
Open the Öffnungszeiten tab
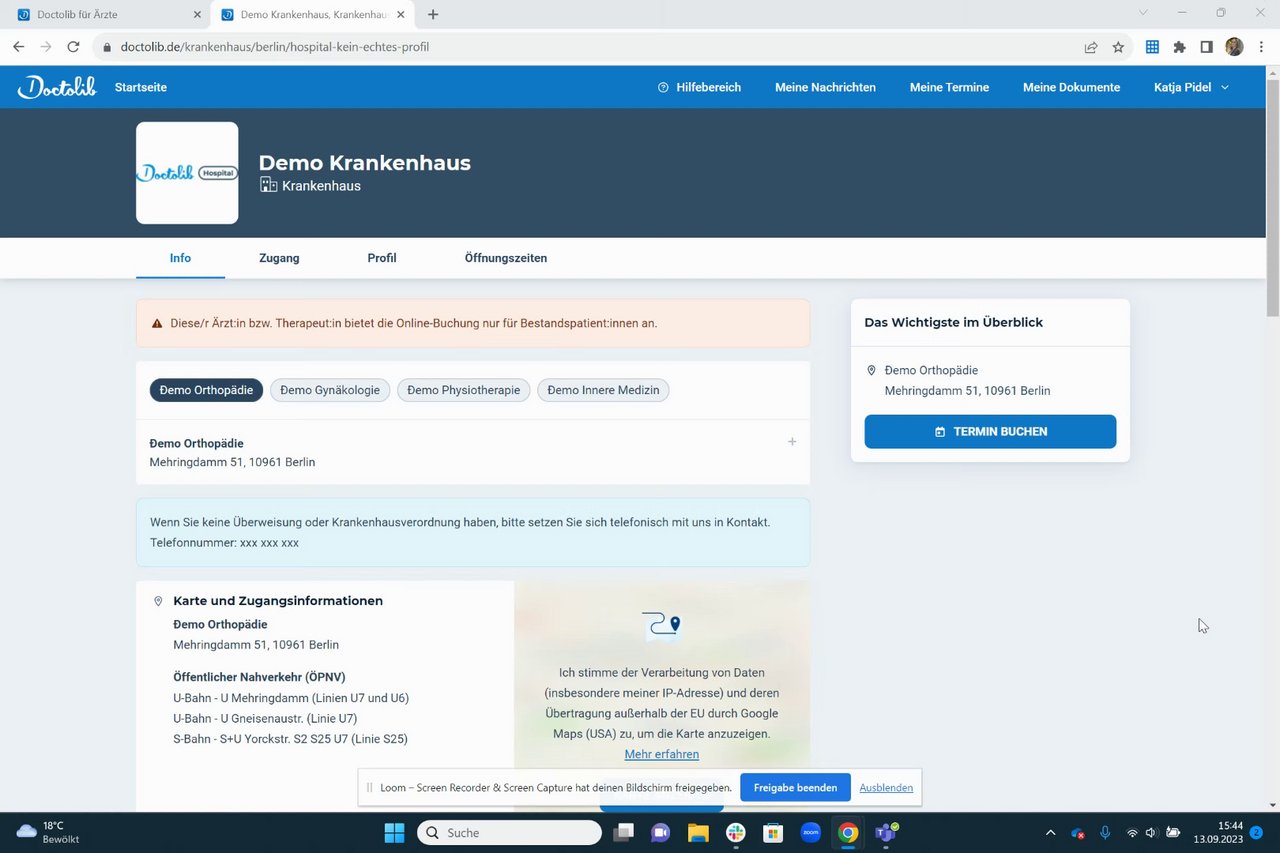tap(506, 258)
